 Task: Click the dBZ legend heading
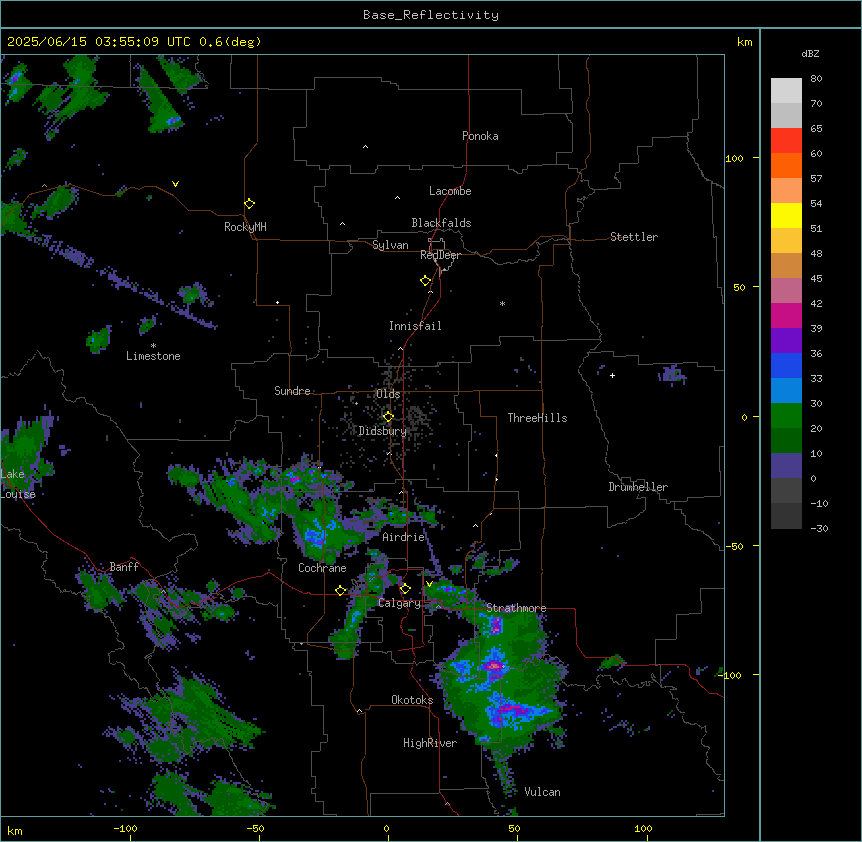[x=810, y=54]
